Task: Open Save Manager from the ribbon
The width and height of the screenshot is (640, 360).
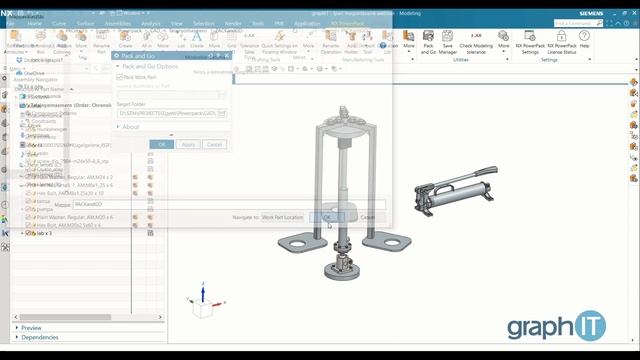Action: [x=448, y=42]
